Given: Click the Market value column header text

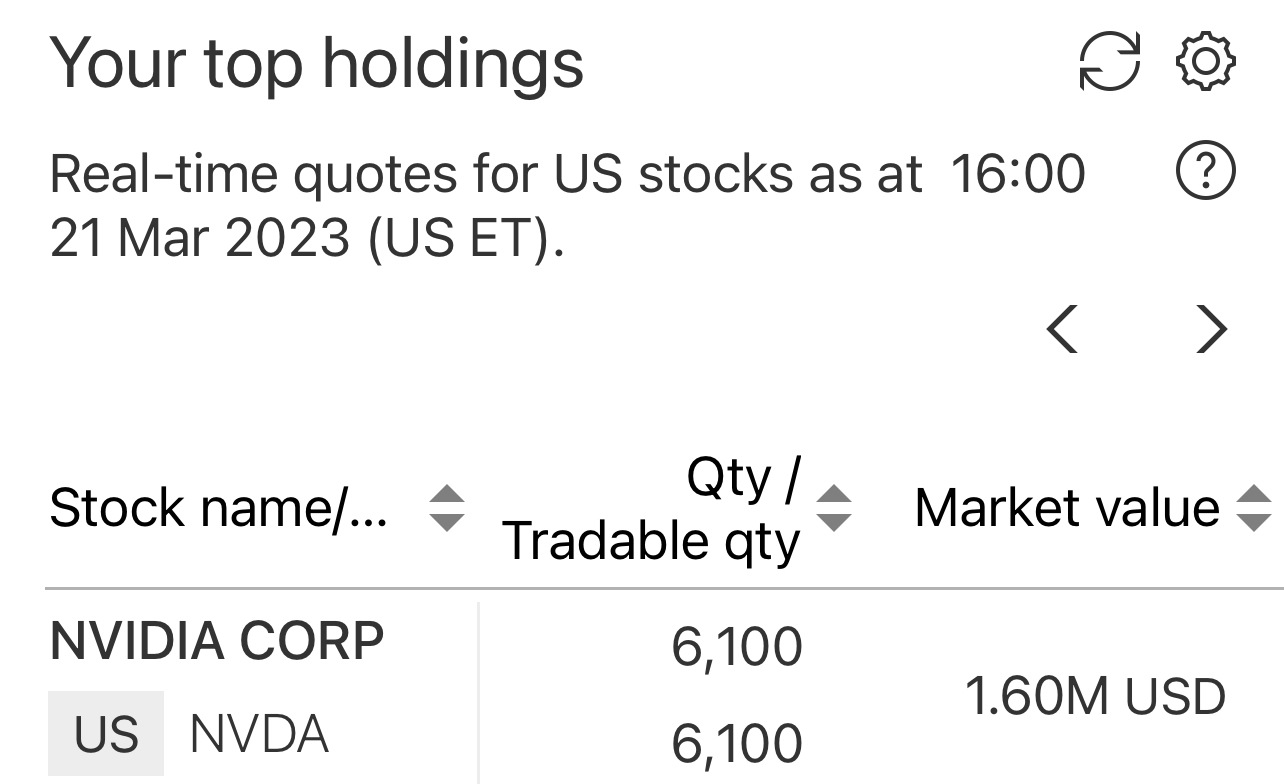Looking at the screenshot, I should 1067,508.
